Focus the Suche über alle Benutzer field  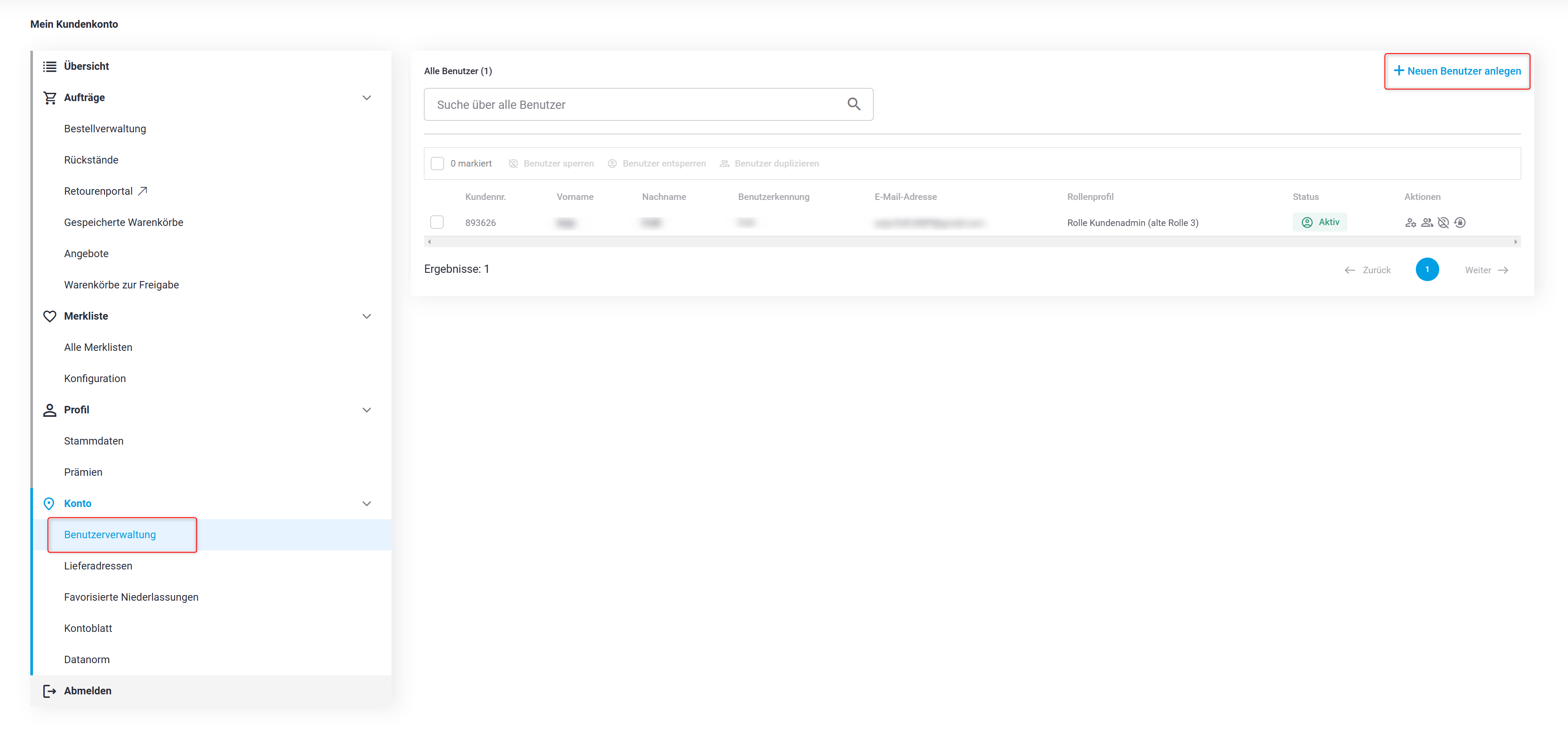point(633,105)
